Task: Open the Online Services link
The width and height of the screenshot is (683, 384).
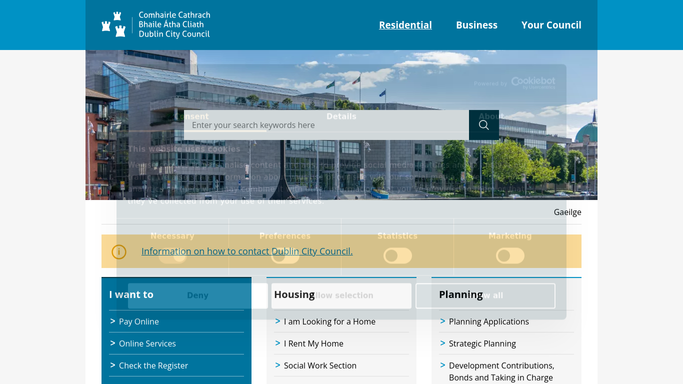Action: pyautogui.click(x=147, y=344)
